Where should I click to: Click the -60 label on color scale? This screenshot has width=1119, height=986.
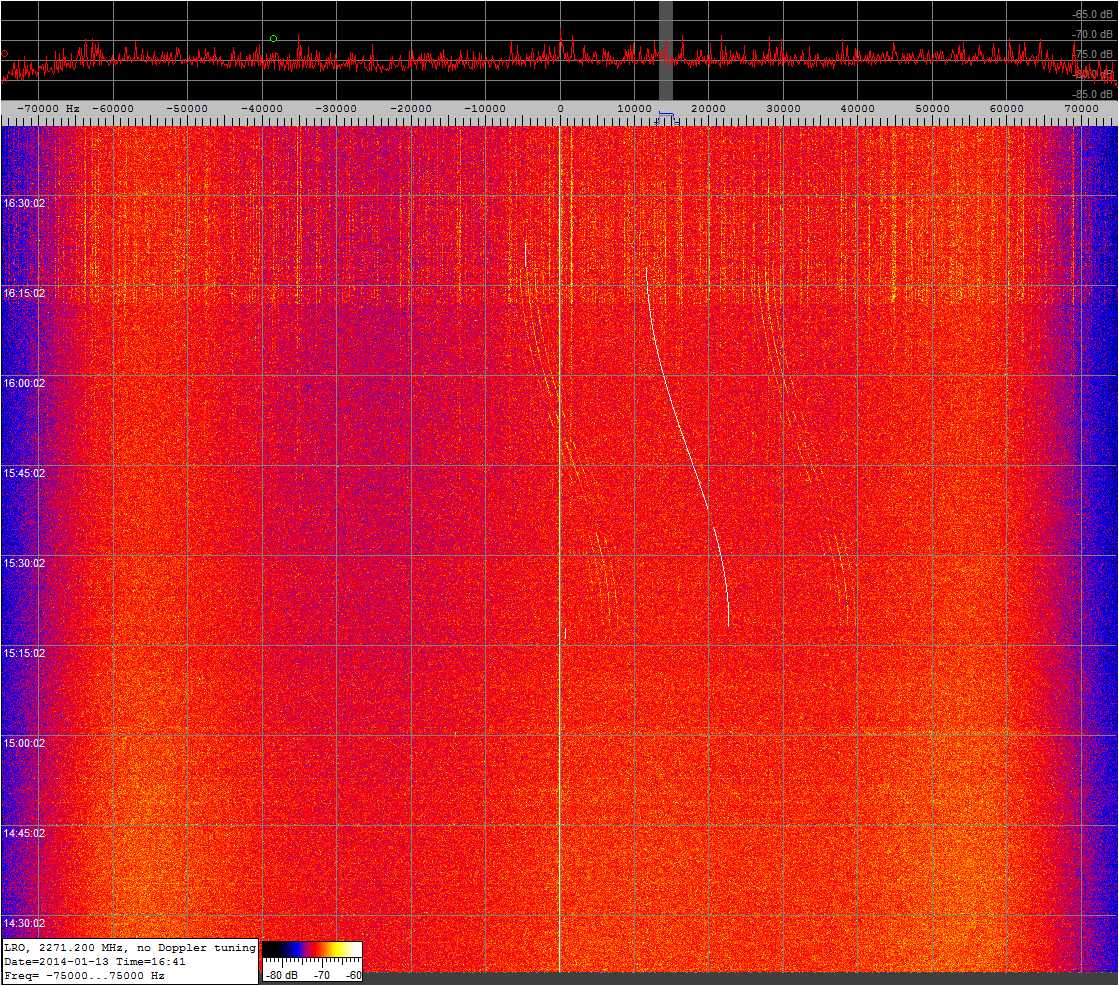(352, 974)
